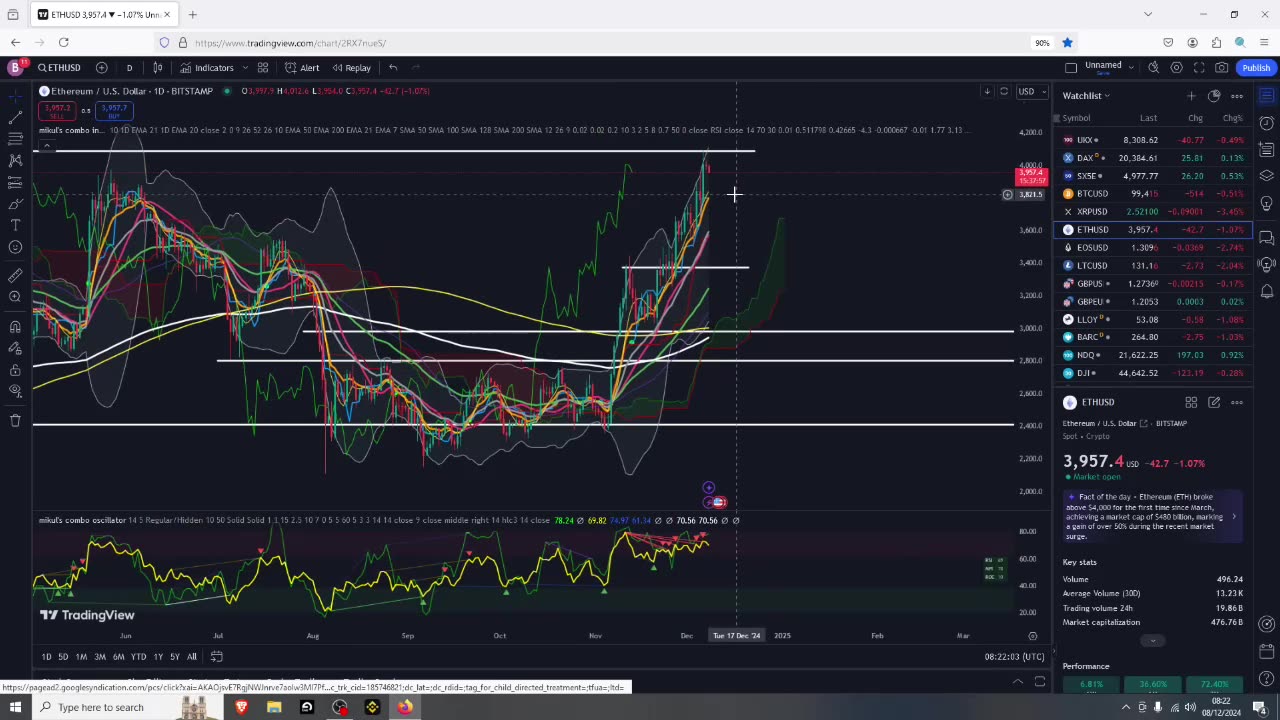Select XRPUSD in the watchlist

1153,212
